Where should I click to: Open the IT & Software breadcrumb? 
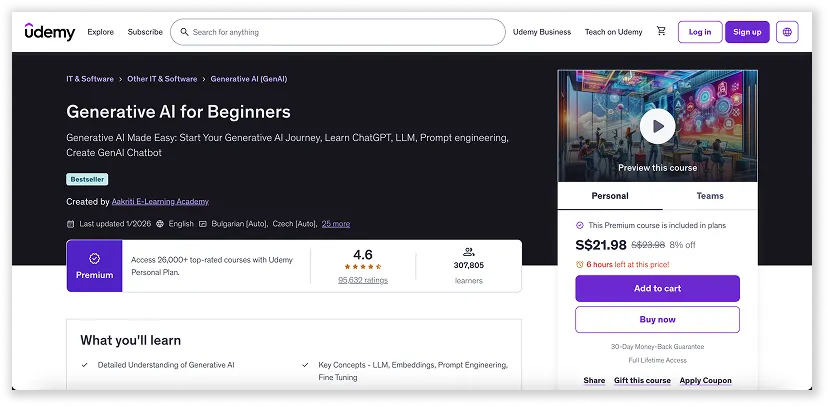point(90,79)
